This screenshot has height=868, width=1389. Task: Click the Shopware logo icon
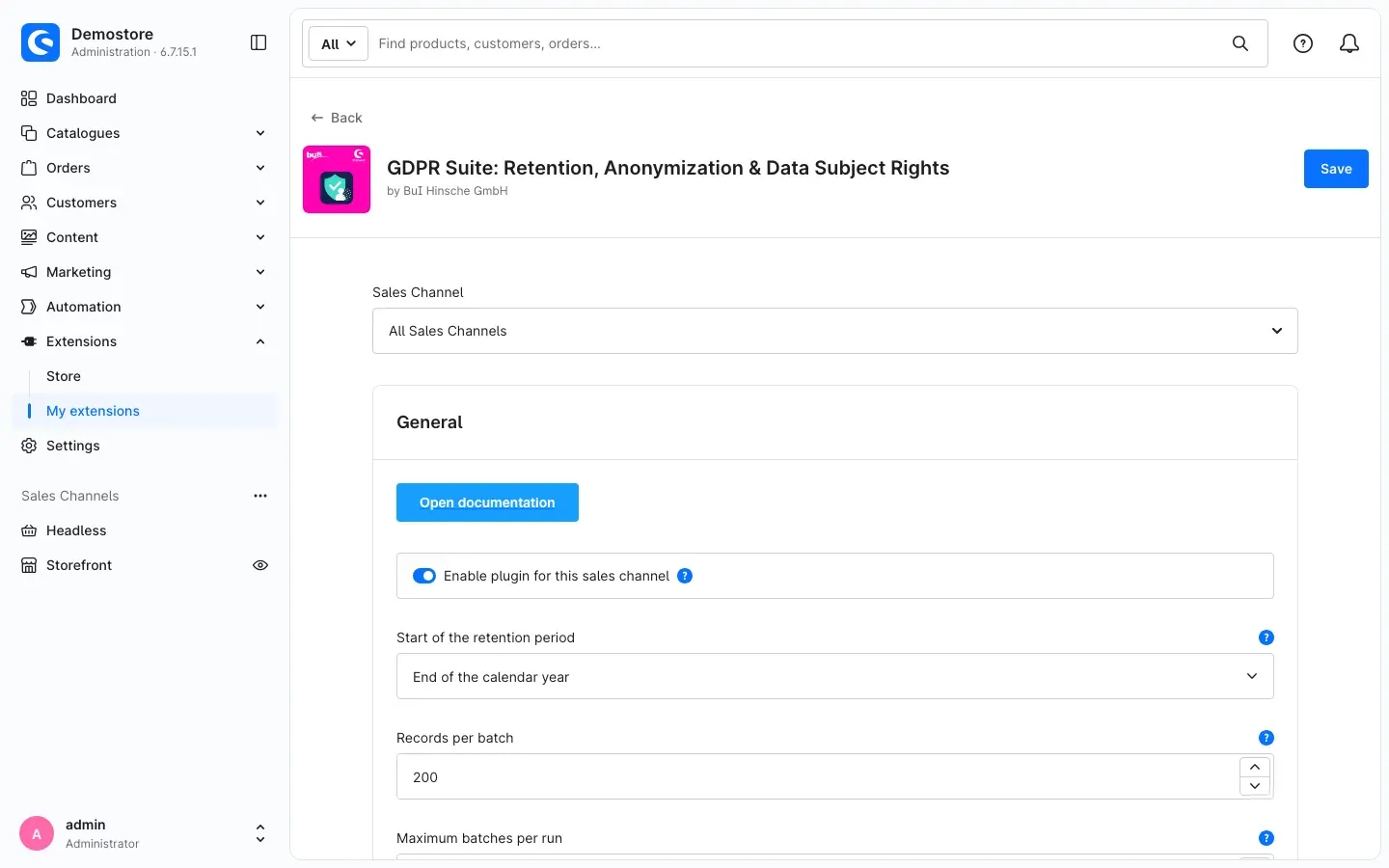(41, 42)
